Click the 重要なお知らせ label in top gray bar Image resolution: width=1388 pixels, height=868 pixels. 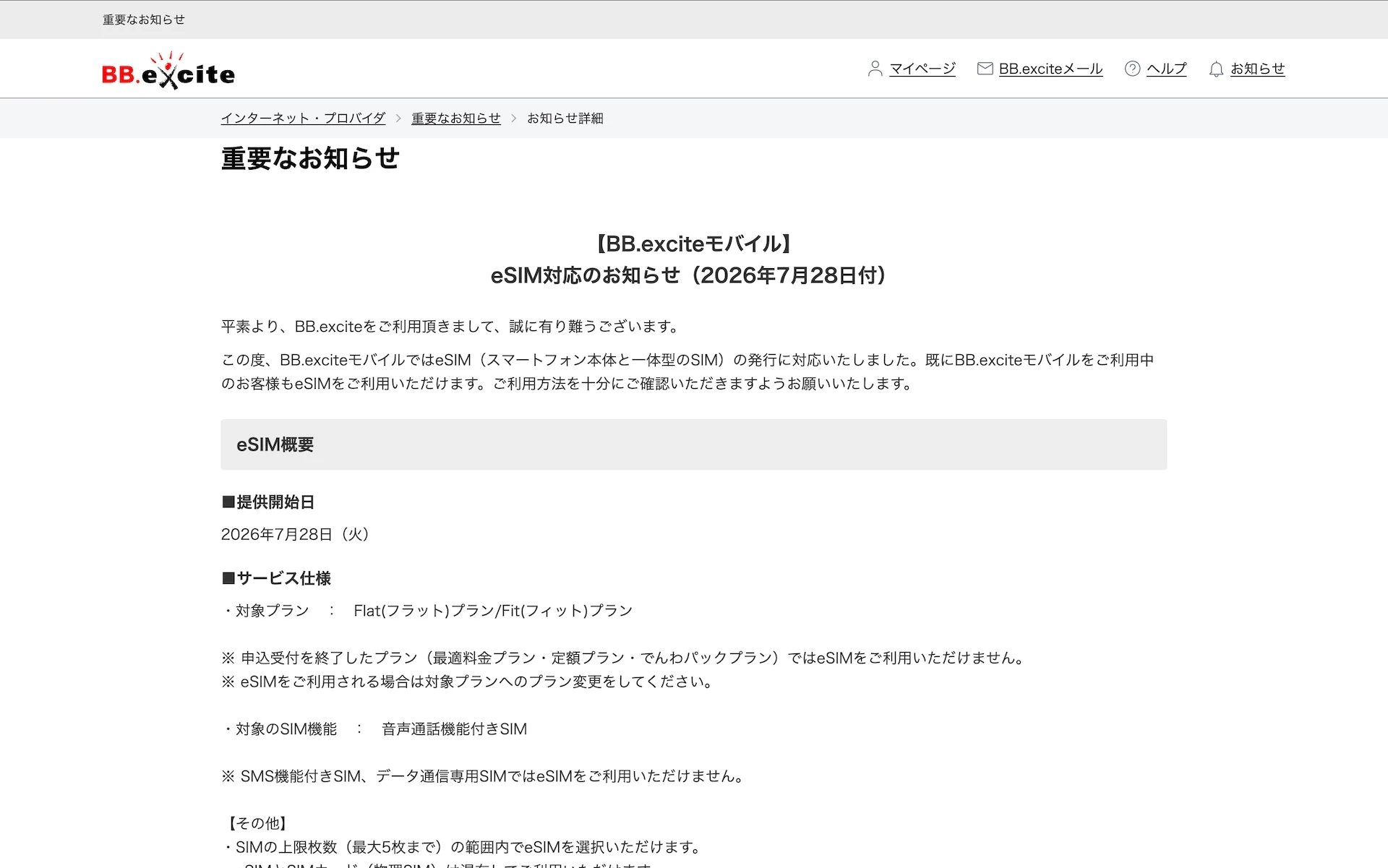(x=144, y=20)
